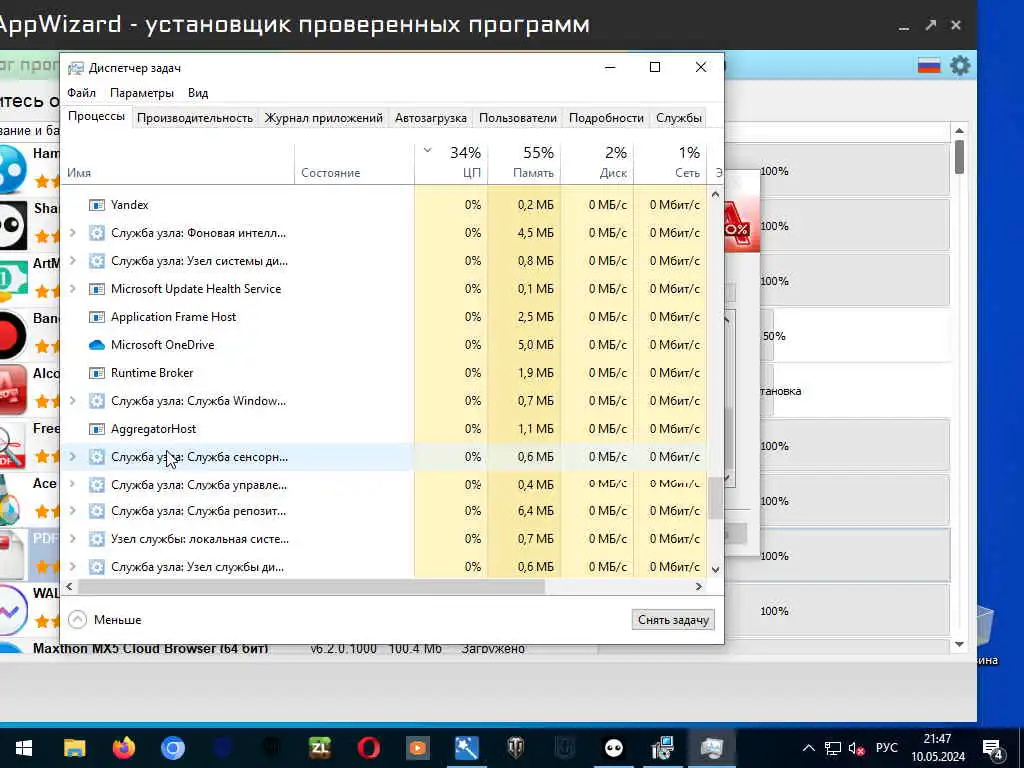
Task: Sort by the Состояние column header
Action: 355,164
